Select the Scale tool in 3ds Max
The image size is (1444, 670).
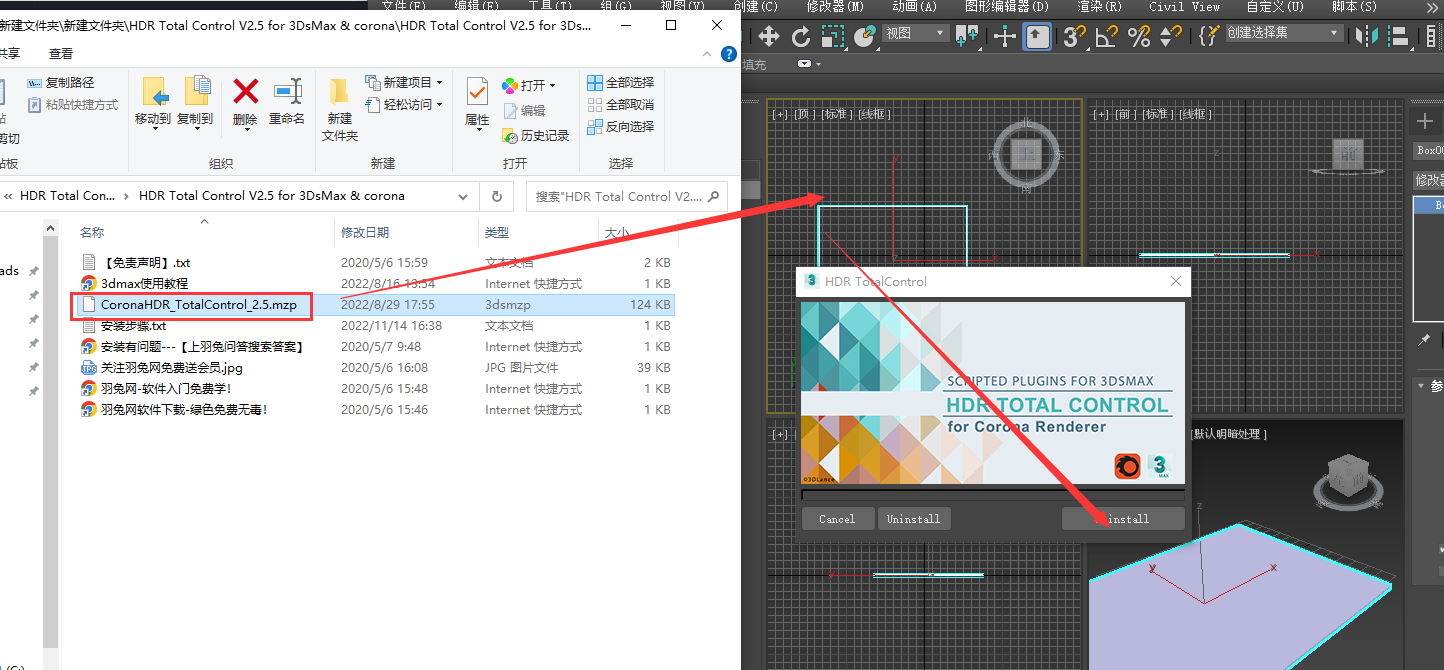832,37
